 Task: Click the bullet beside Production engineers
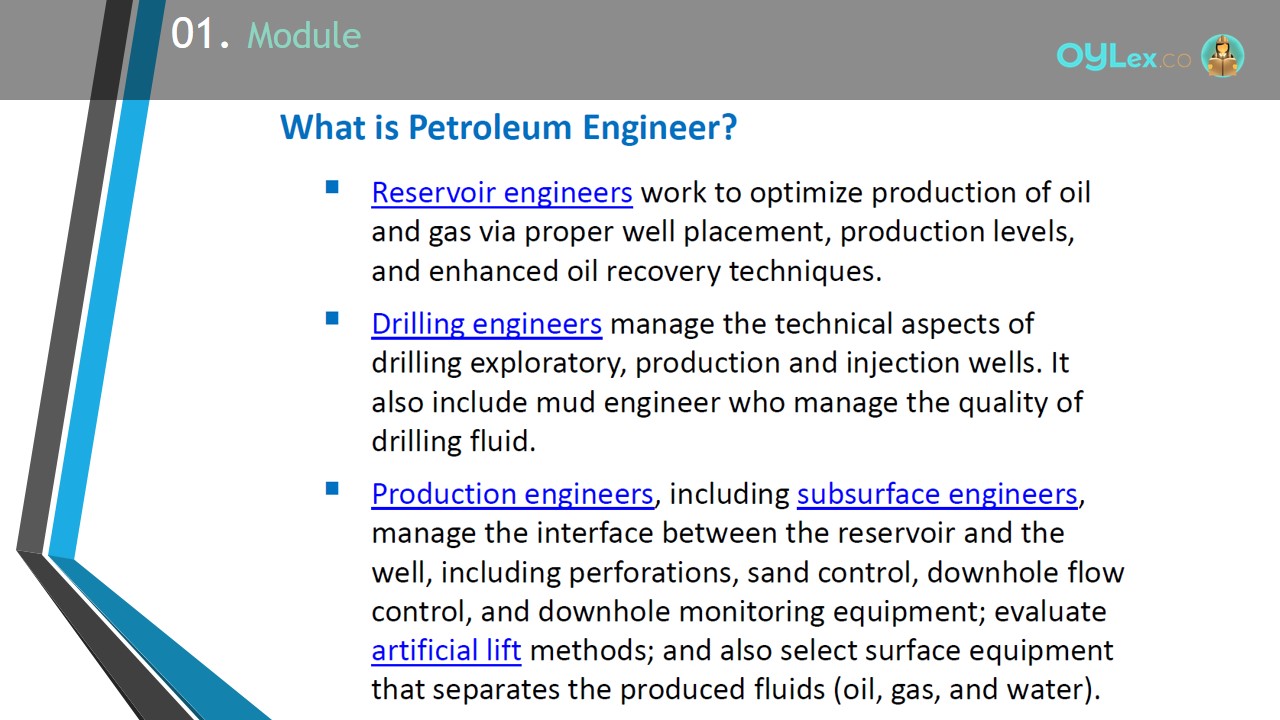[332, 489]
